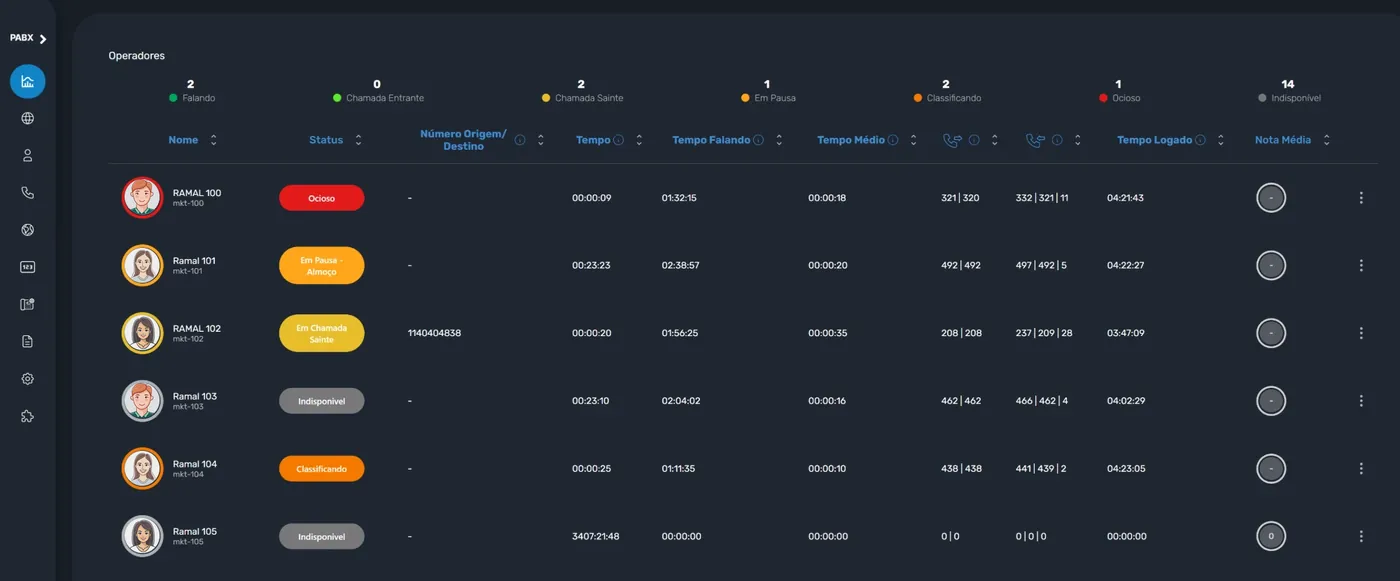Click logged time 04:21:43
1400x581 pixels.
point(1126,198)
